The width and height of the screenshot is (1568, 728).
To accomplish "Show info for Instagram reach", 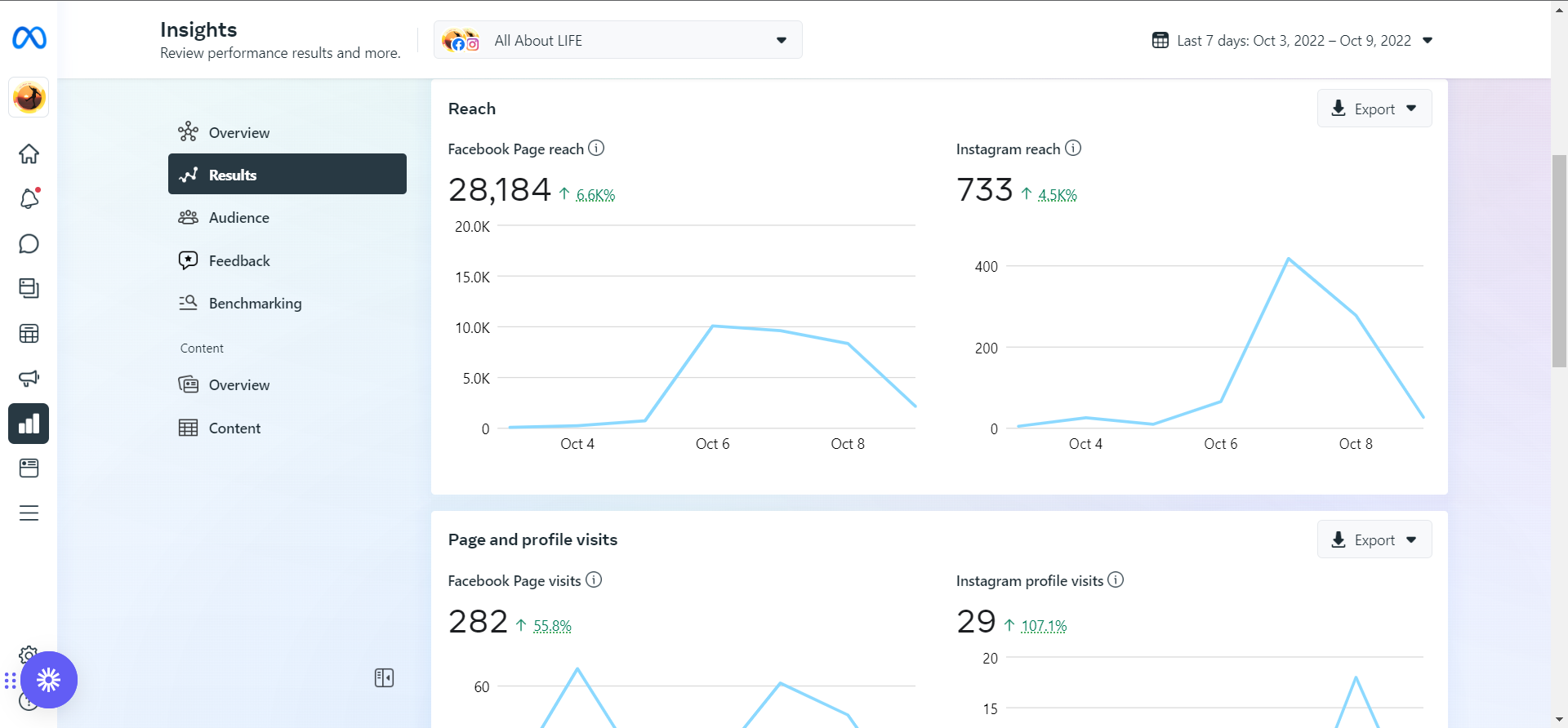I will click(x=1073, y=148).
